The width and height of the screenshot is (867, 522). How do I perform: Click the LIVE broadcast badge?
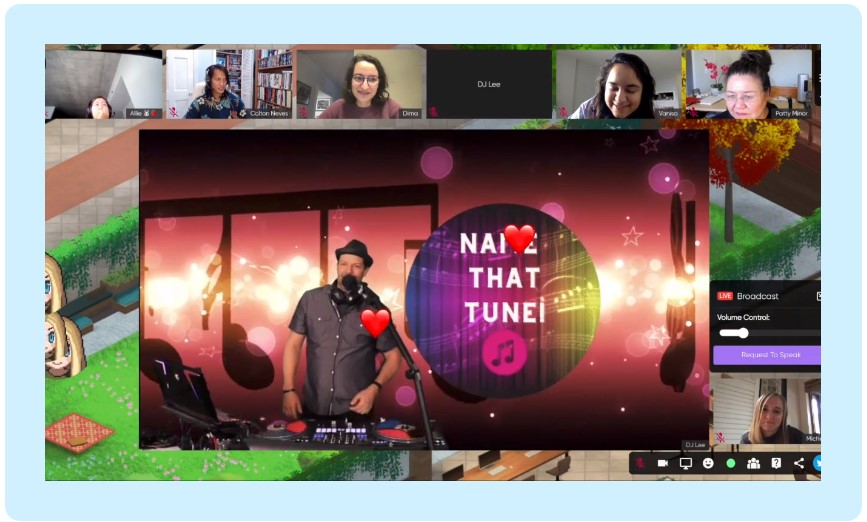(725, 296)
